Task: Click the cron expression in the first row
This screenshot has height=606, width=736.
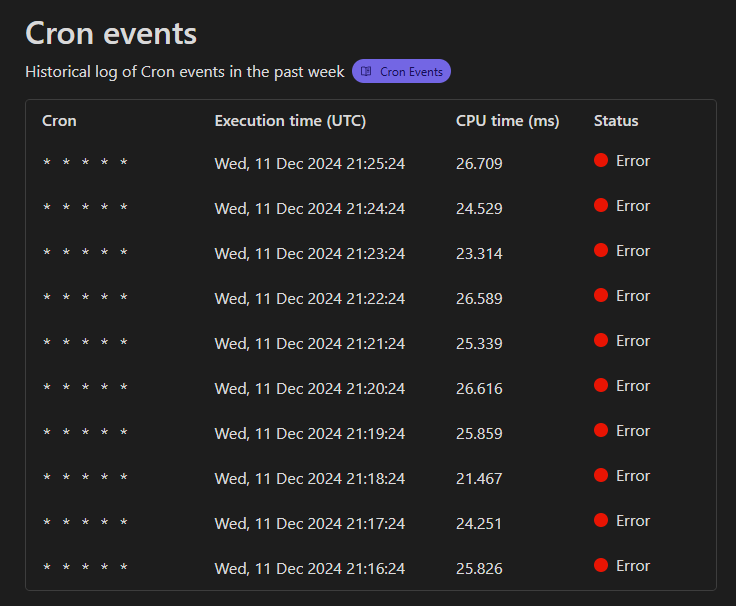Action: pyautogui.click(x=85, y=163)
